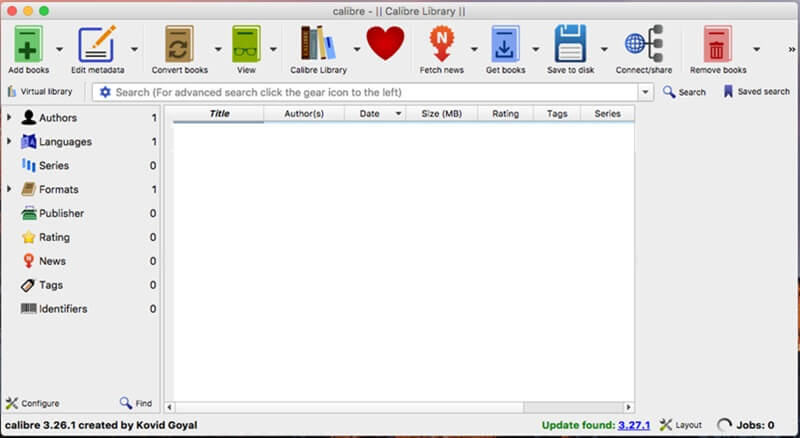
Task: Click the Fetch news icon
Action: pyautogui.click(x=441, y=46)
